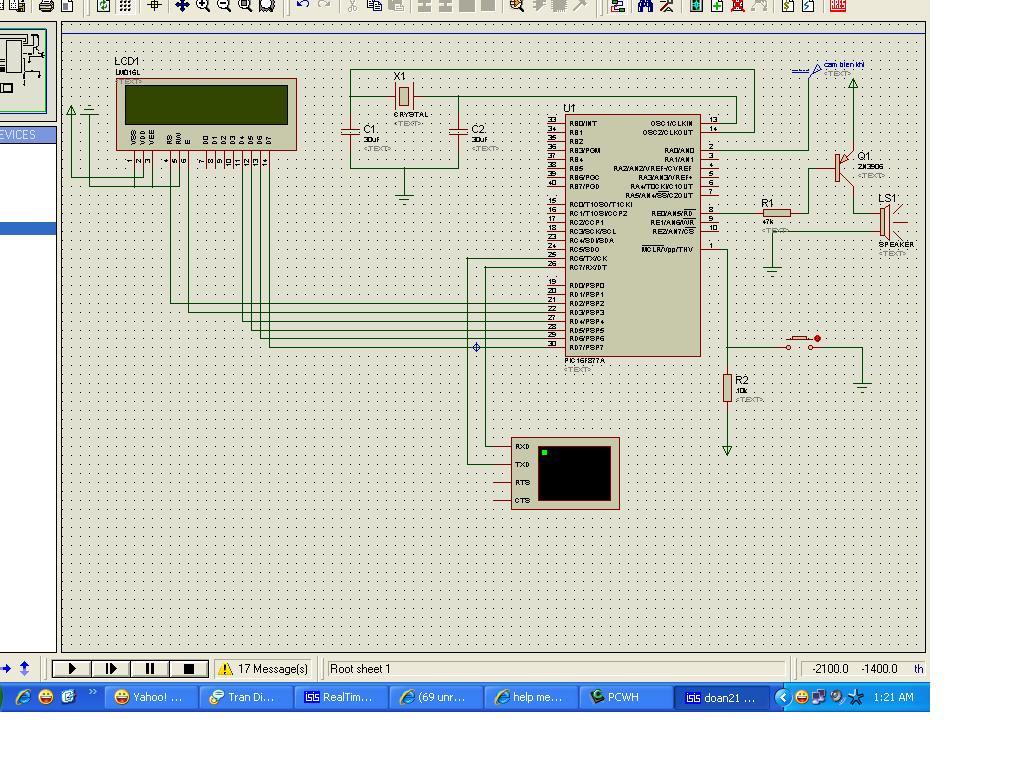Open the 17 Message(s) simulation log
Viewport: 1024px width, 768px height.
click(264, 669)
